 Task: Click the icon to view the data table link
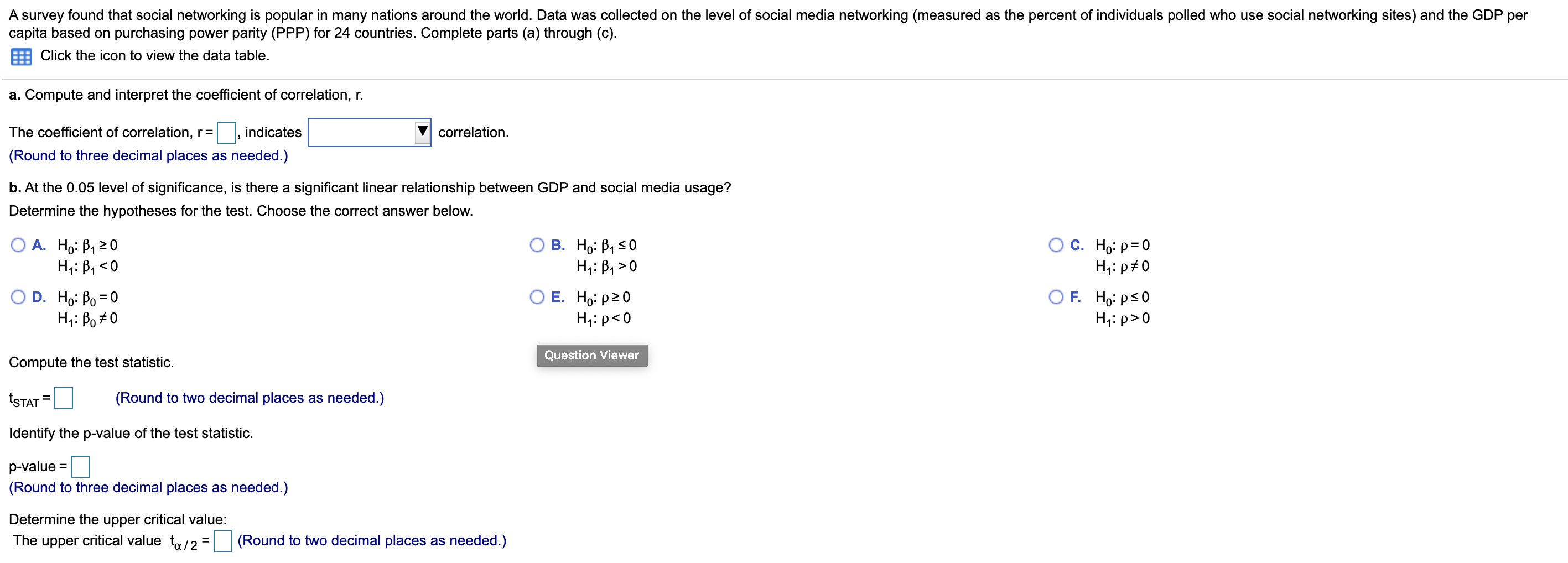[154, 55]
